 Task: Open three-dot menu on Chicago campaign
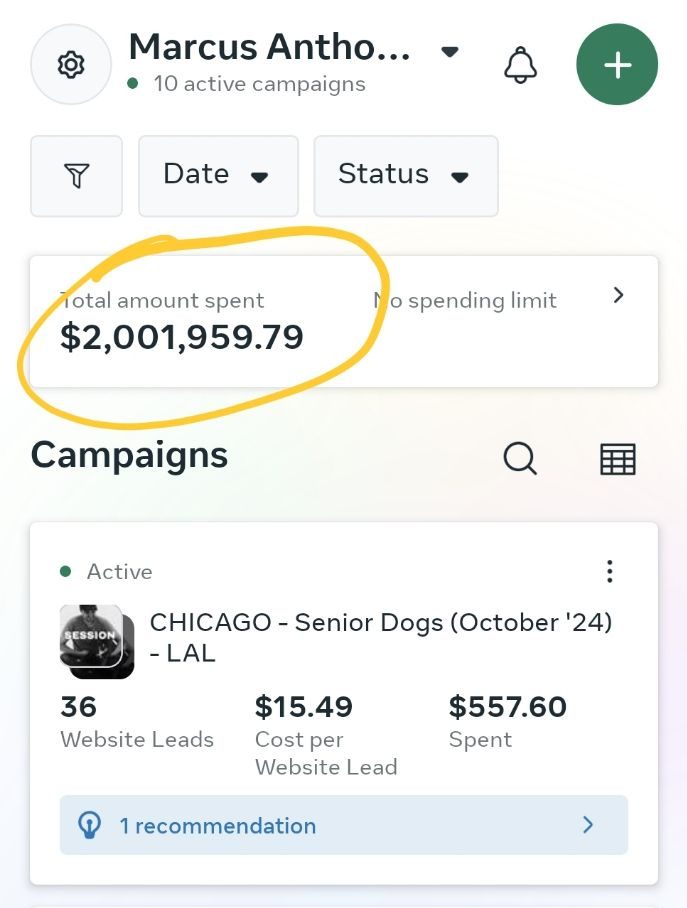pyautogui.click(x=609, y=572)
